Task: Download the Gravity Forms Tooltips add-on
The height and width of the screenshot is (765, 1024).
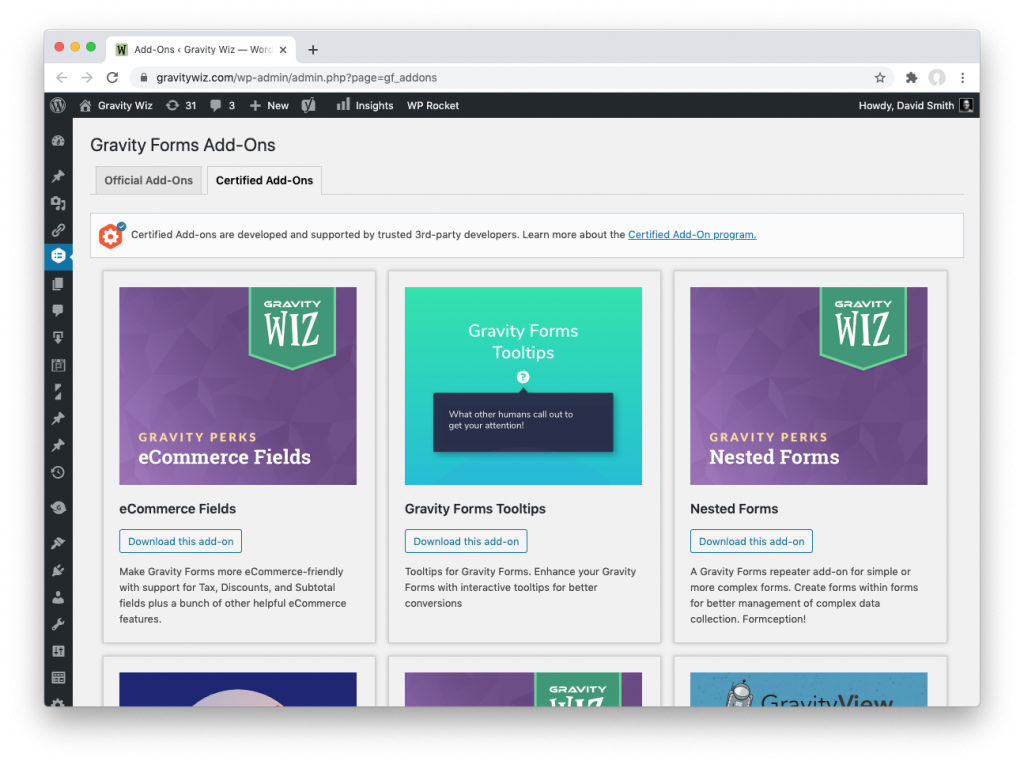Action: (466, 542)
